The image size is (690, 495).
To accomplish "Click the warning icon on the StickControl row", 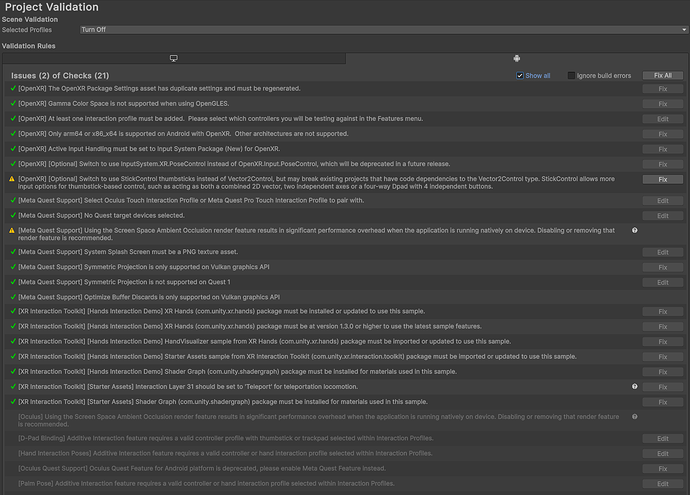I will click(12, 179).
